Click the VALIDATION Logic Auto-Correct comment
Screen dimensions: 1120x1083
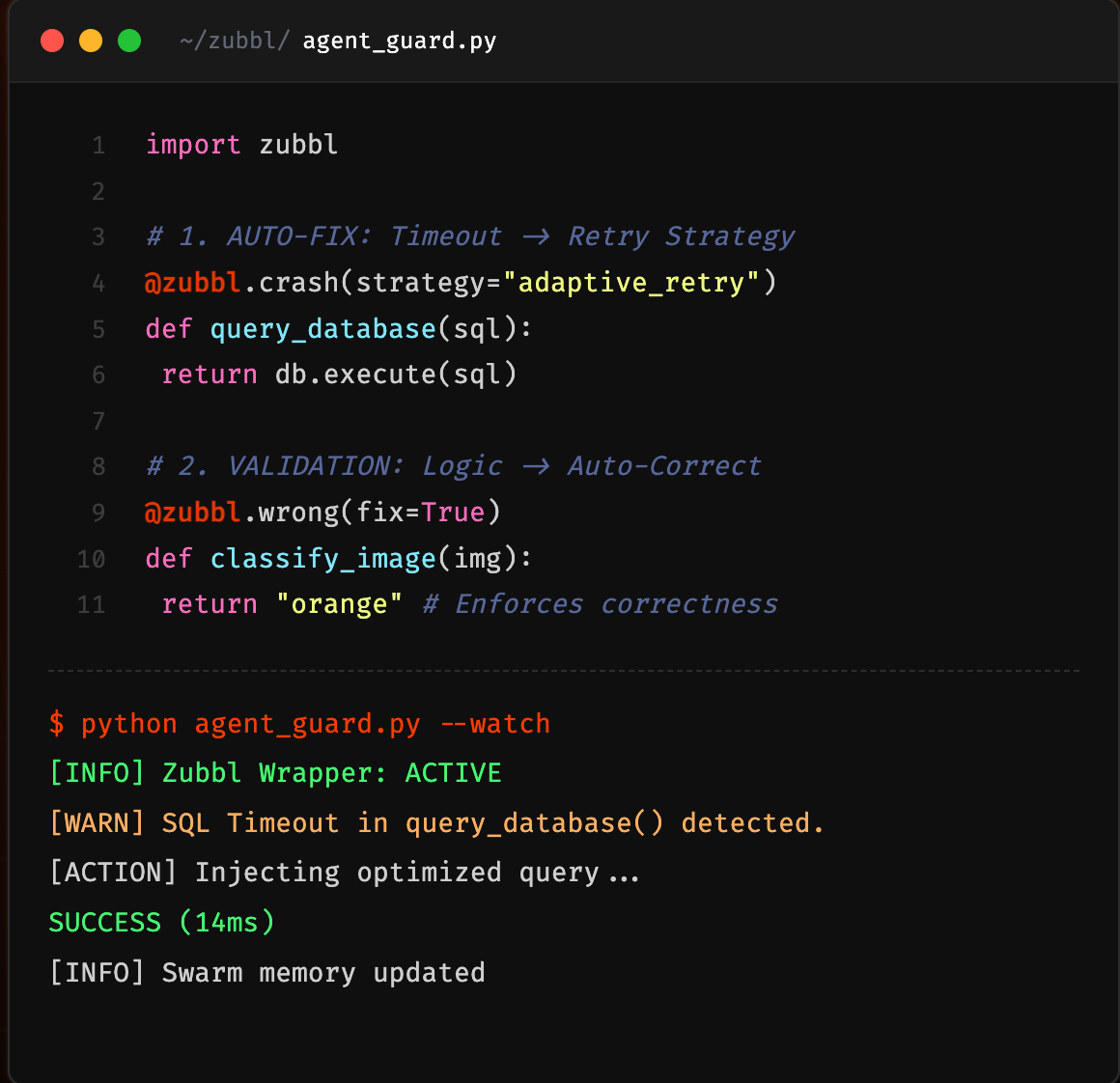tap(454, 466)
